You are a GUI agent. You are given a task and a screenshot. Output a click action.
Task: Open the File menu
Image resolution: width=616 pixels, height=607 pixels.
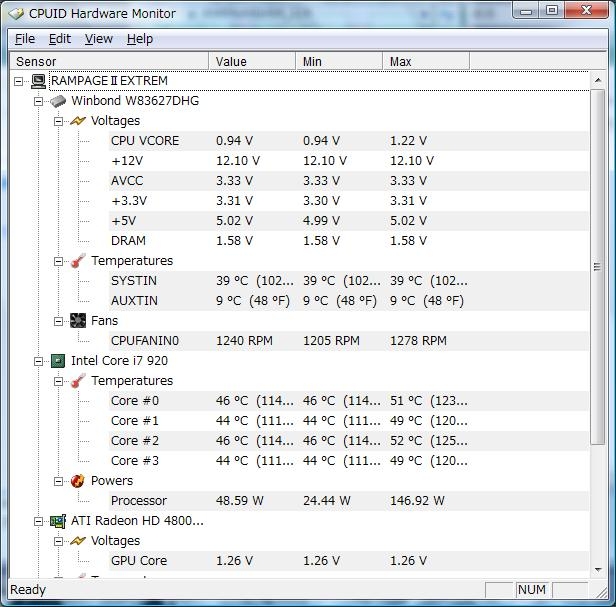click(25, 39)
